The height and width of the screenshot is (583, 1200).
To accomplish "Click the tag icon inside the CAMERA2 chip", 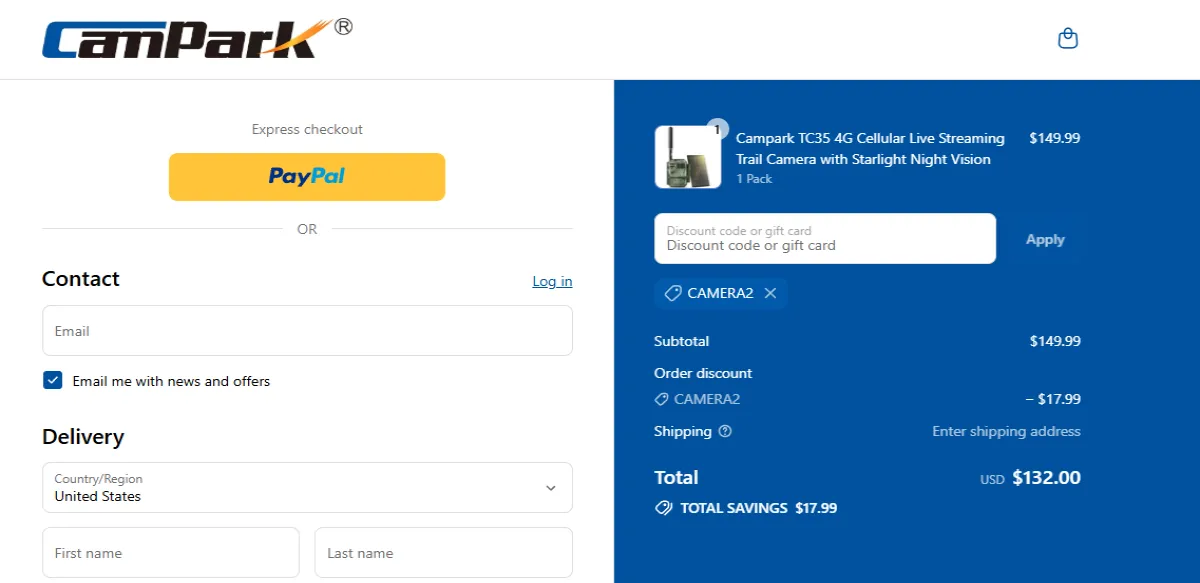I will coord(672,293).
